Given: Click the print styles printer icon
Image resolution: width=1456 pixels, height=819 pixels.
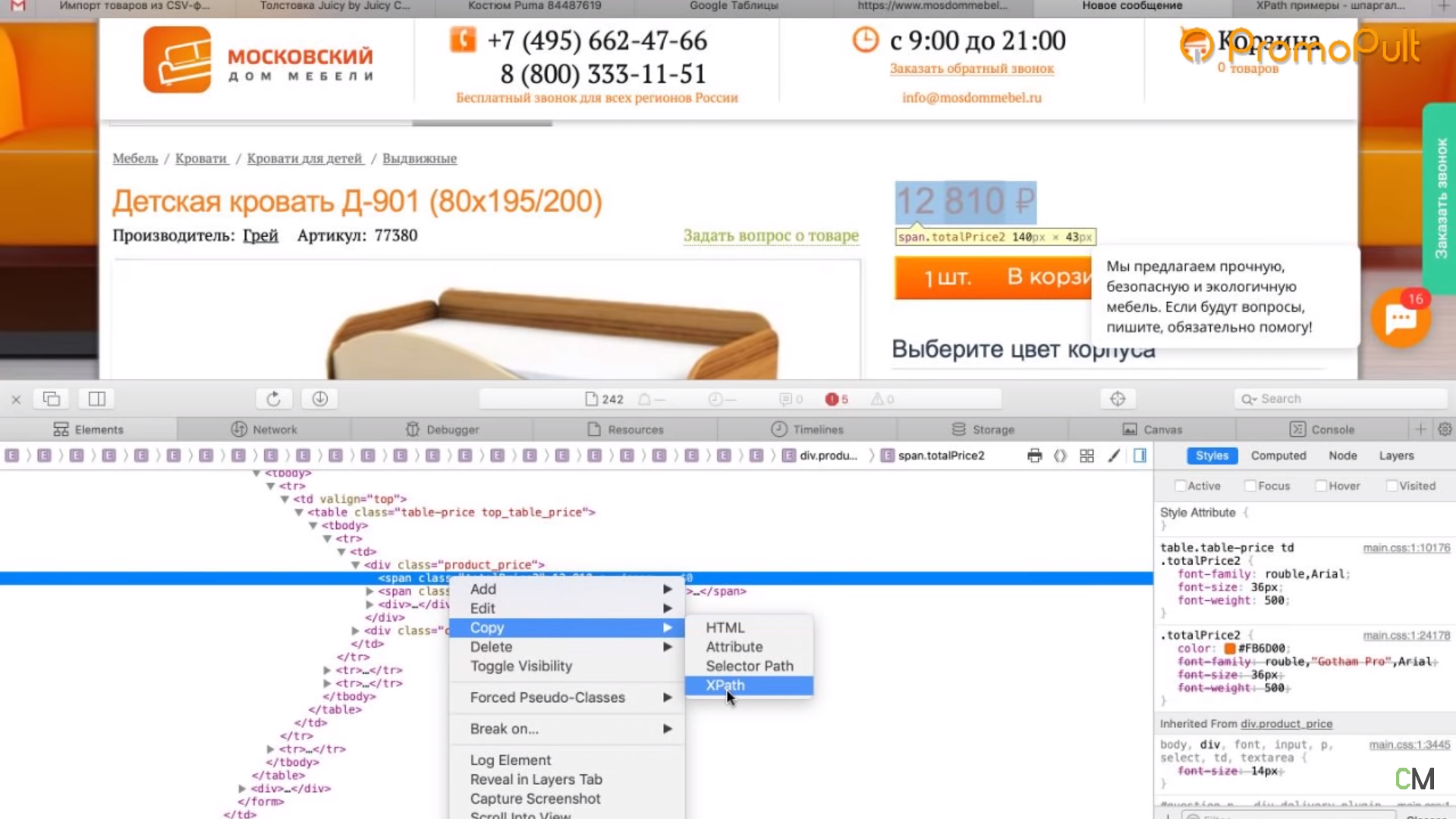Looking at the screenshot, I should [x=1034, y=455].
